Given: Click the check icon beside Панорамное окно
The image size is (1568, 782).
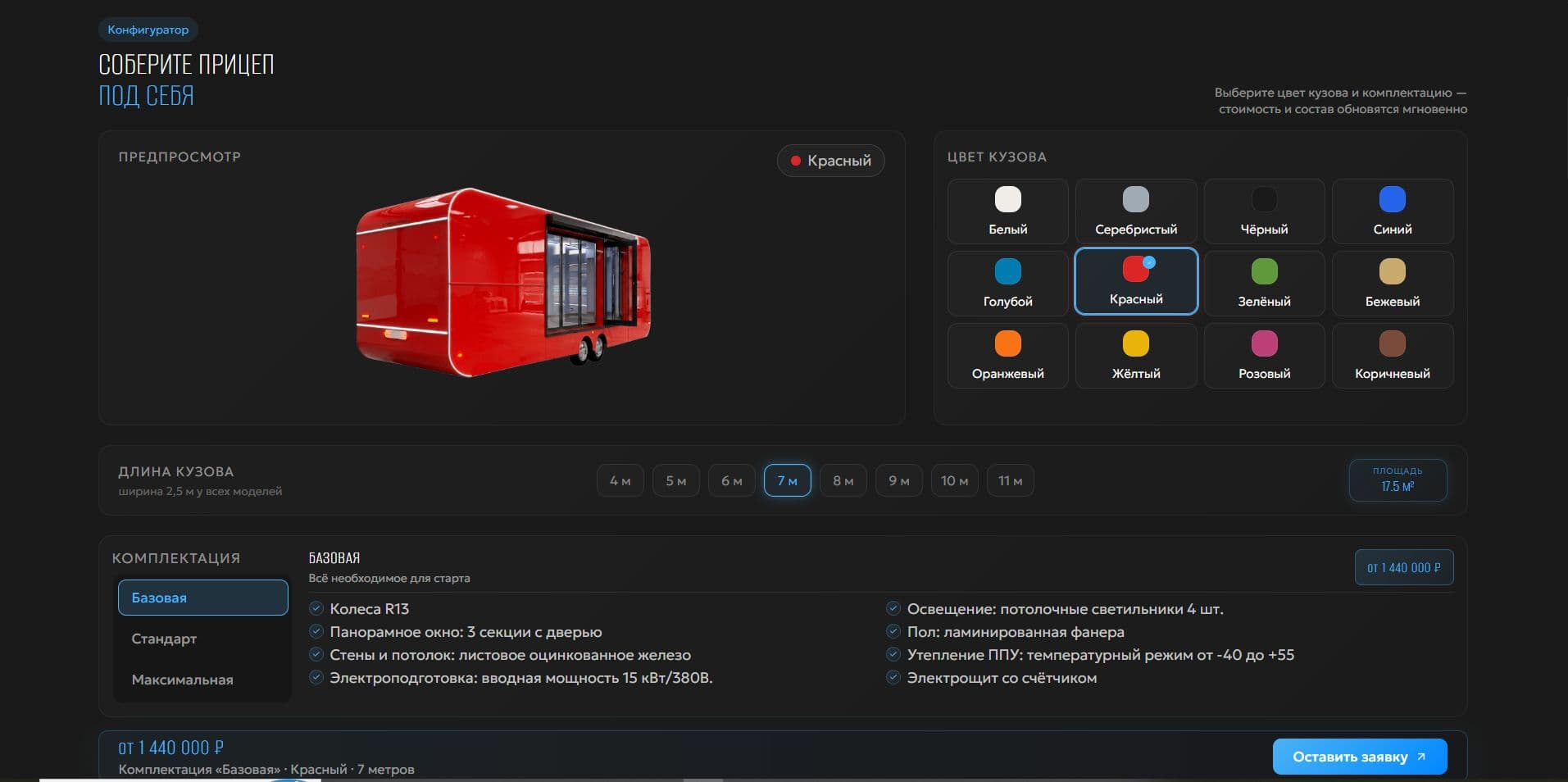Looking at the screenshot, I should coord(316,631).
